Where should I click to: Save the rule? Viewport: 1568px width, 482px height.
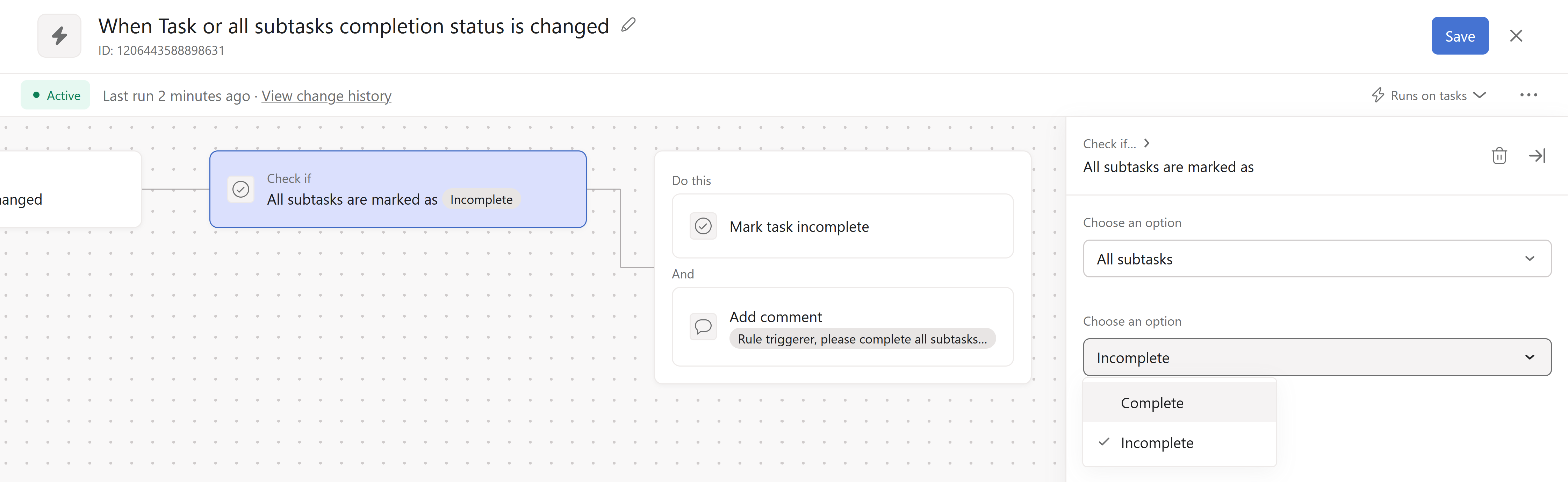click(x=1460, y=36)
